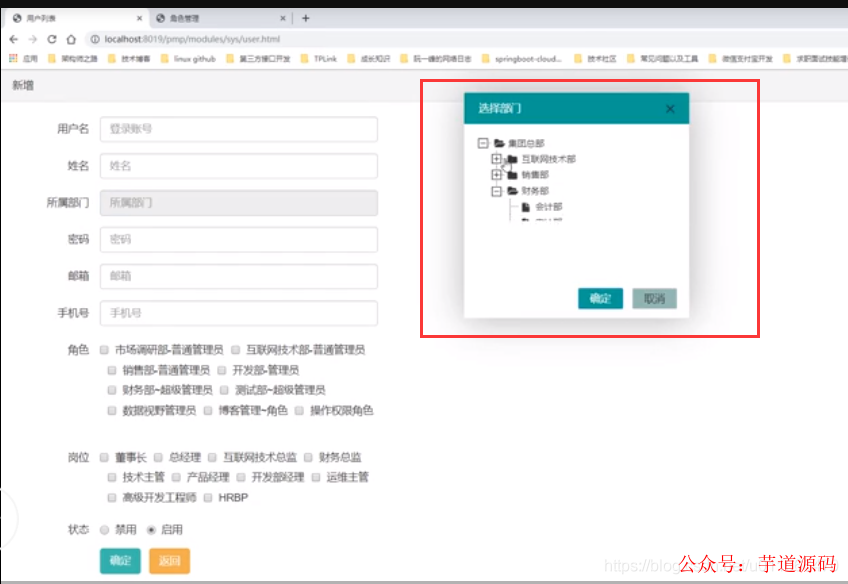The width and height of the screenshot is (848, 584).
Task: Collapse the 集团总部 tree node
Action: (x=482, y=142)
